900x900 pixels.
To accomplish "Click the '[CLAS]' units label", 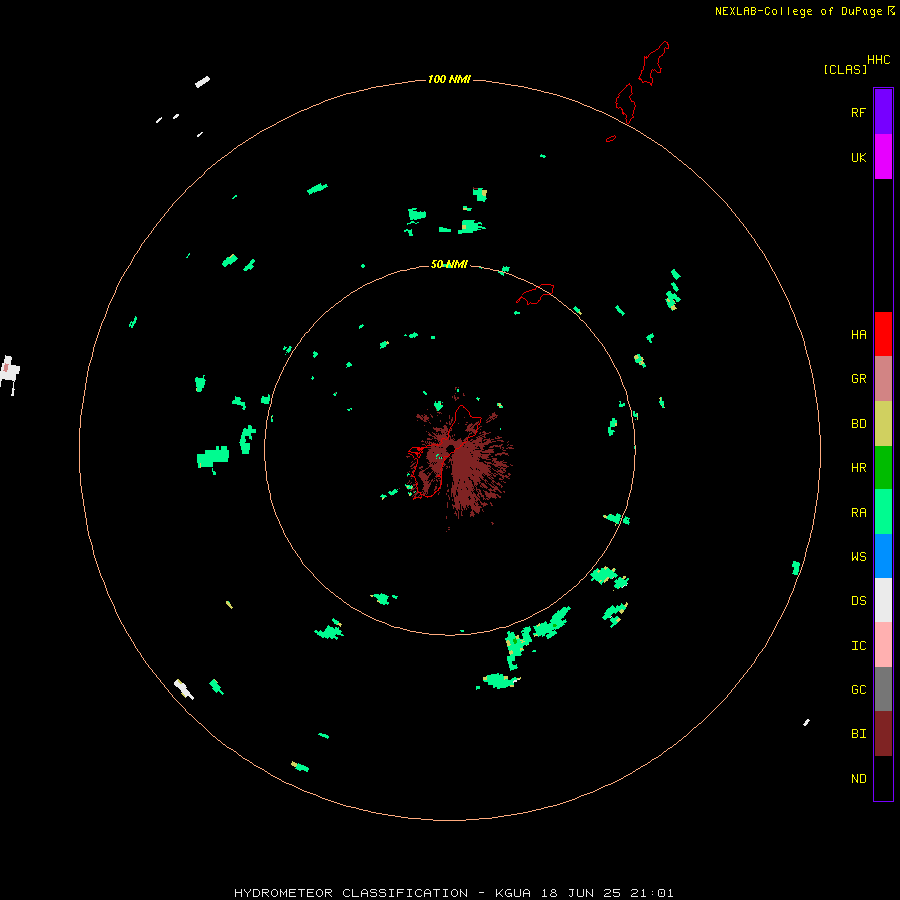I will [x=845, y=69].
